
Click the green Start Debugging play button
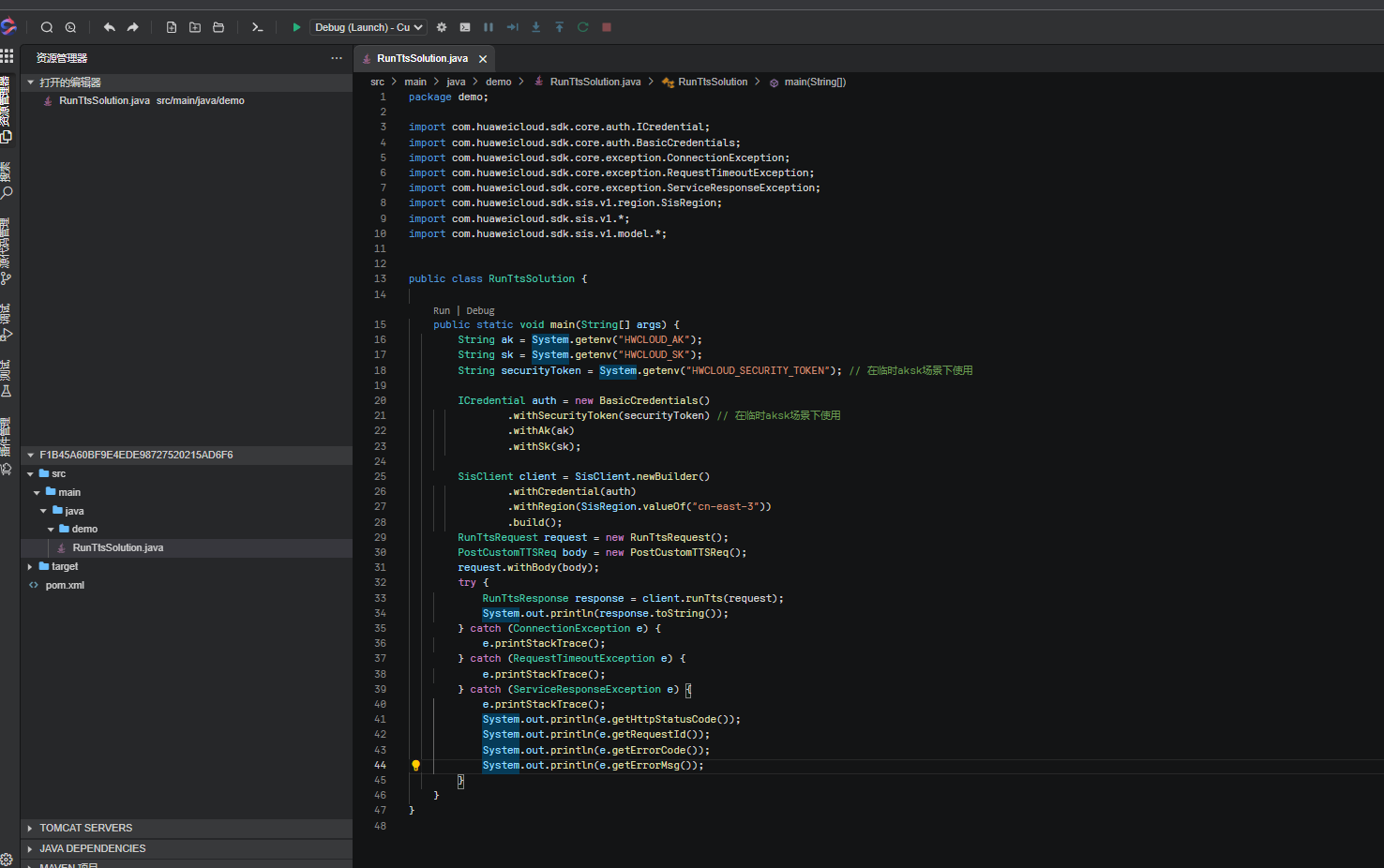(x=296, y=27)
